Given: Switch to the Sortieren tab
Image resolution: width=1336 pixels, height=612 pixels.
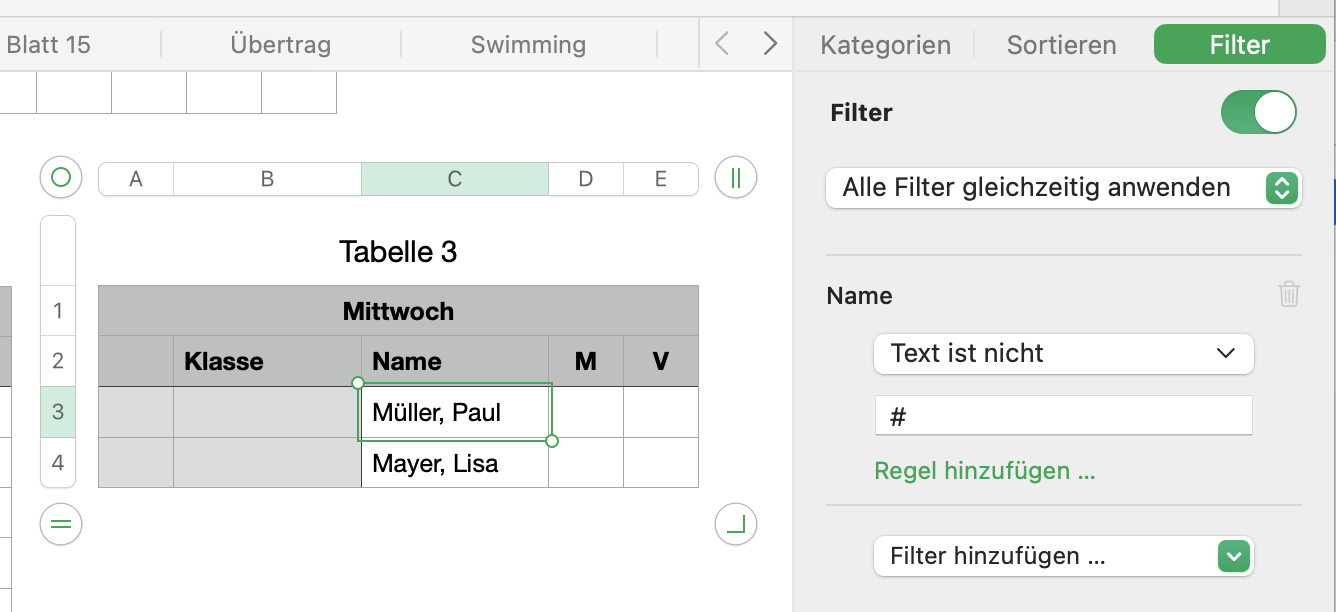Looking at the screenshot, I should (1061, 45).
